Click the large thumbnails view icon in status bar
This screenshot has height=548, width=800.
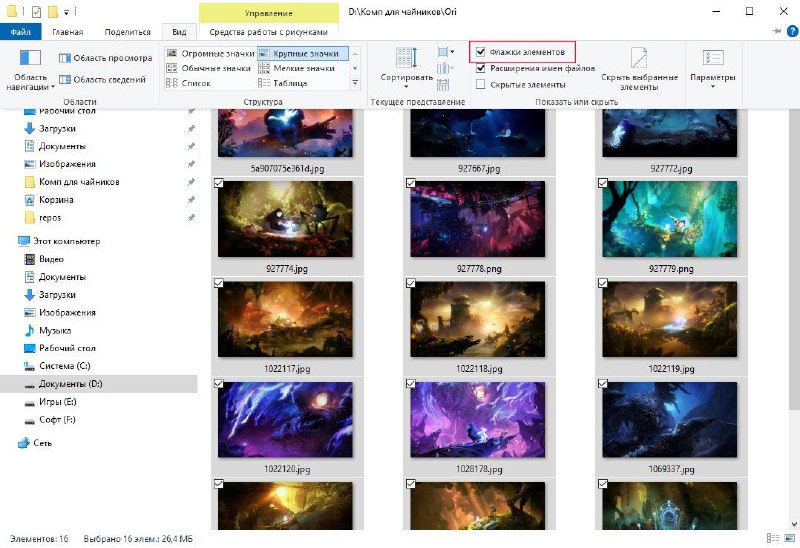[791, 538]
